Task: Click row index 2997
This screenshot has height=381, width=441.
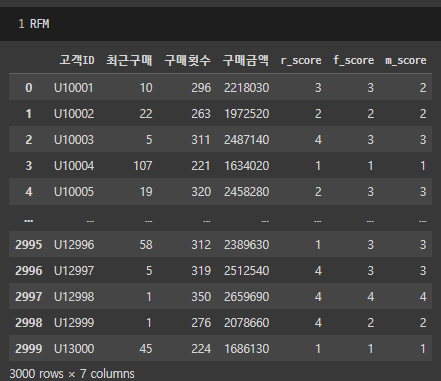Action: [x=29, y=297]
